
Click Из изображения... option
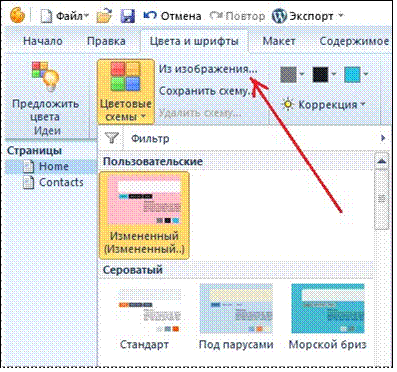click(208, 69)
